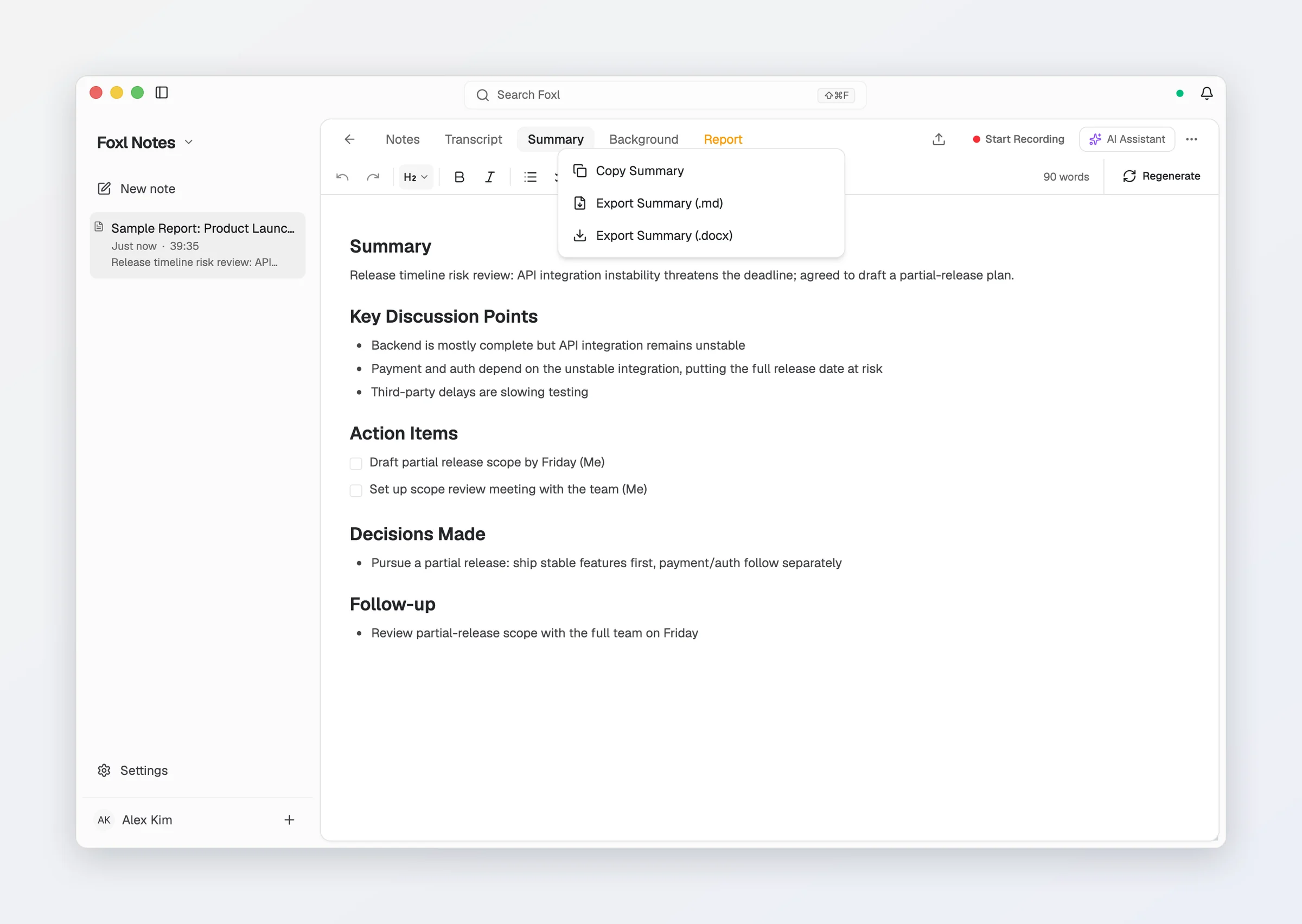1302x924 pixels.
Task: Open the Report tab
Action: pos(723,139)
